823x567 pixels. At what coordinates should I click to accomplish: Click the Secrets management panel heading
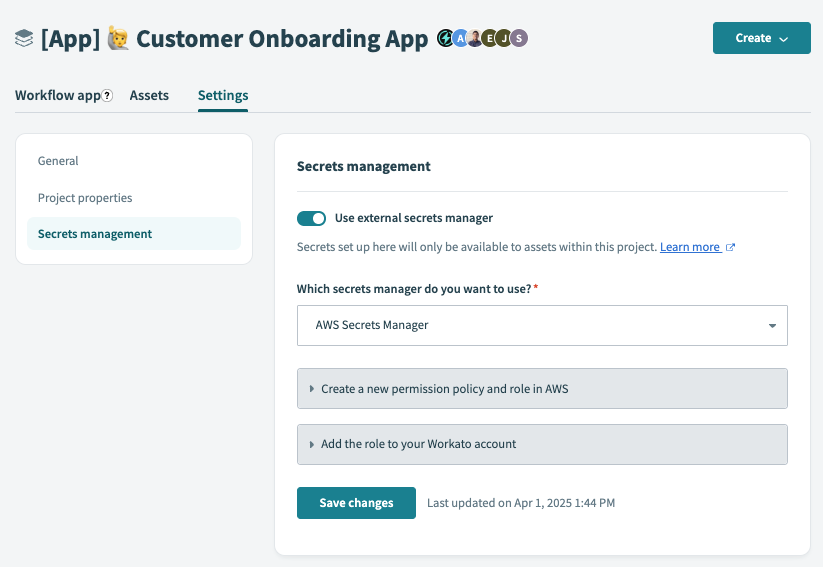tap(364, 166)
